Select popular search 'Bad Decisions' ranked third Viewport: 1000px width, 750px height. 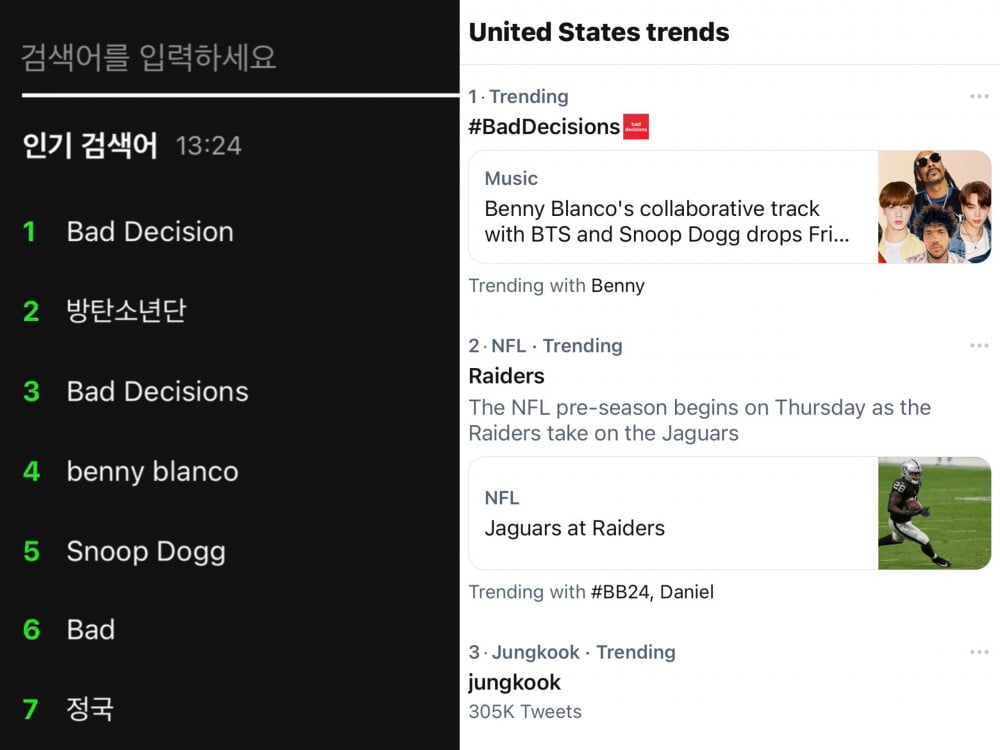point(157,391)
